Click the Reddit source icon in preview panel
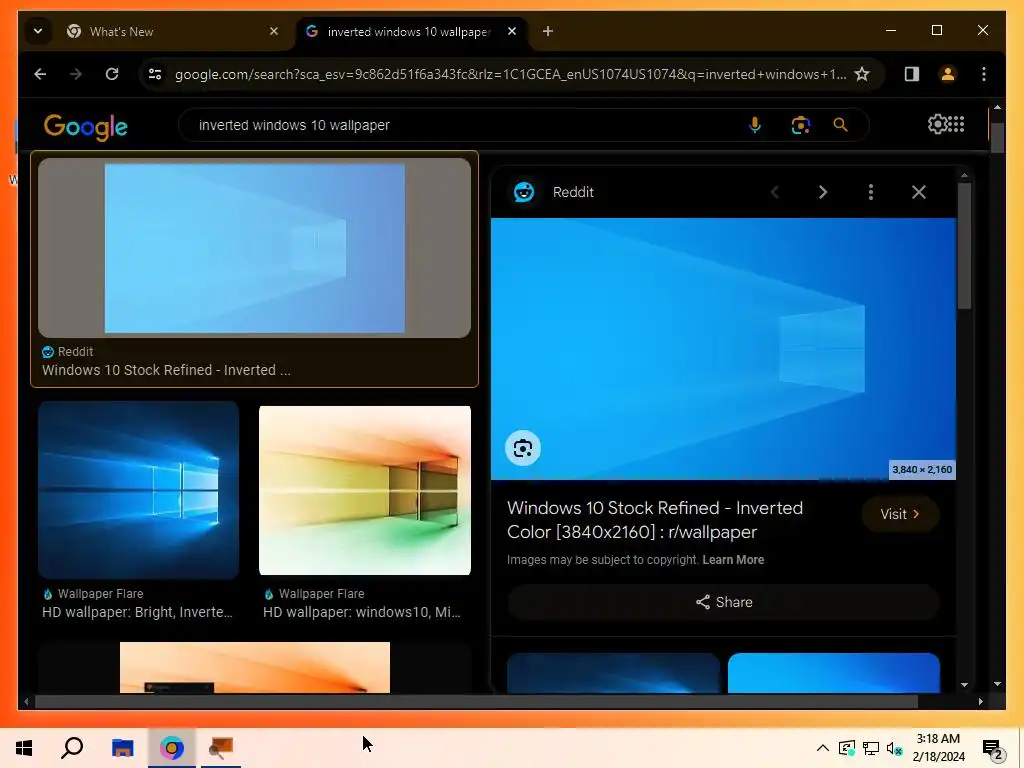The image size is (1024, 768). (524, 192)
